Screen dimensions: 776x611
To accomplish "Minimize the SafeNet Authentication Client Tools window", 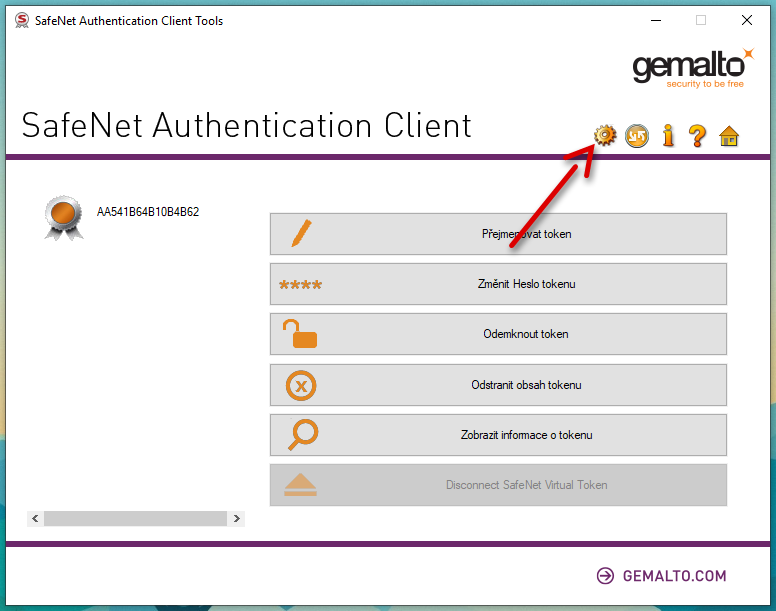I will click(656, 20).
